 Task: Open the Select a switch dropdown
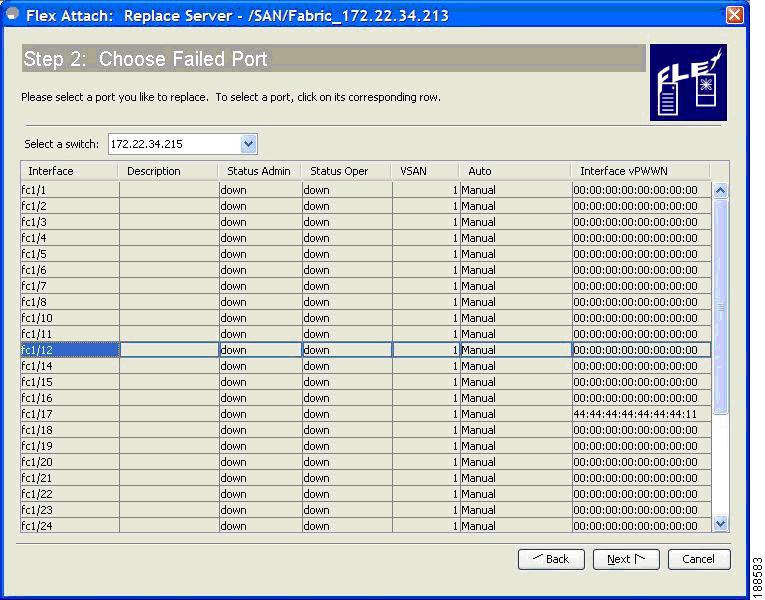click(x=249, y=144)
